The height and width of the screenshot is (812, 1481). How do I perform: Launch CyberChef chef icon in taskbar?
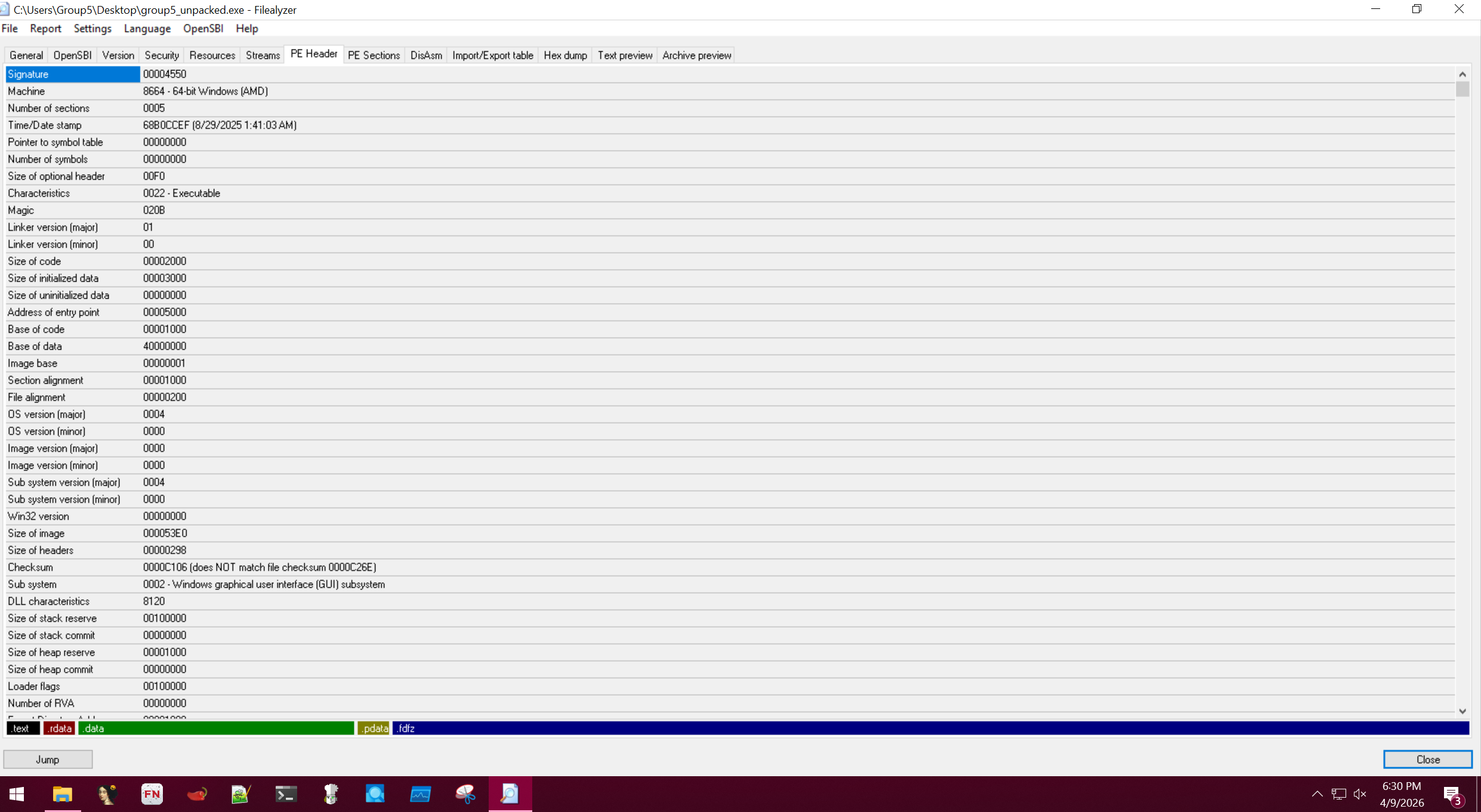(x=331, y=794)
